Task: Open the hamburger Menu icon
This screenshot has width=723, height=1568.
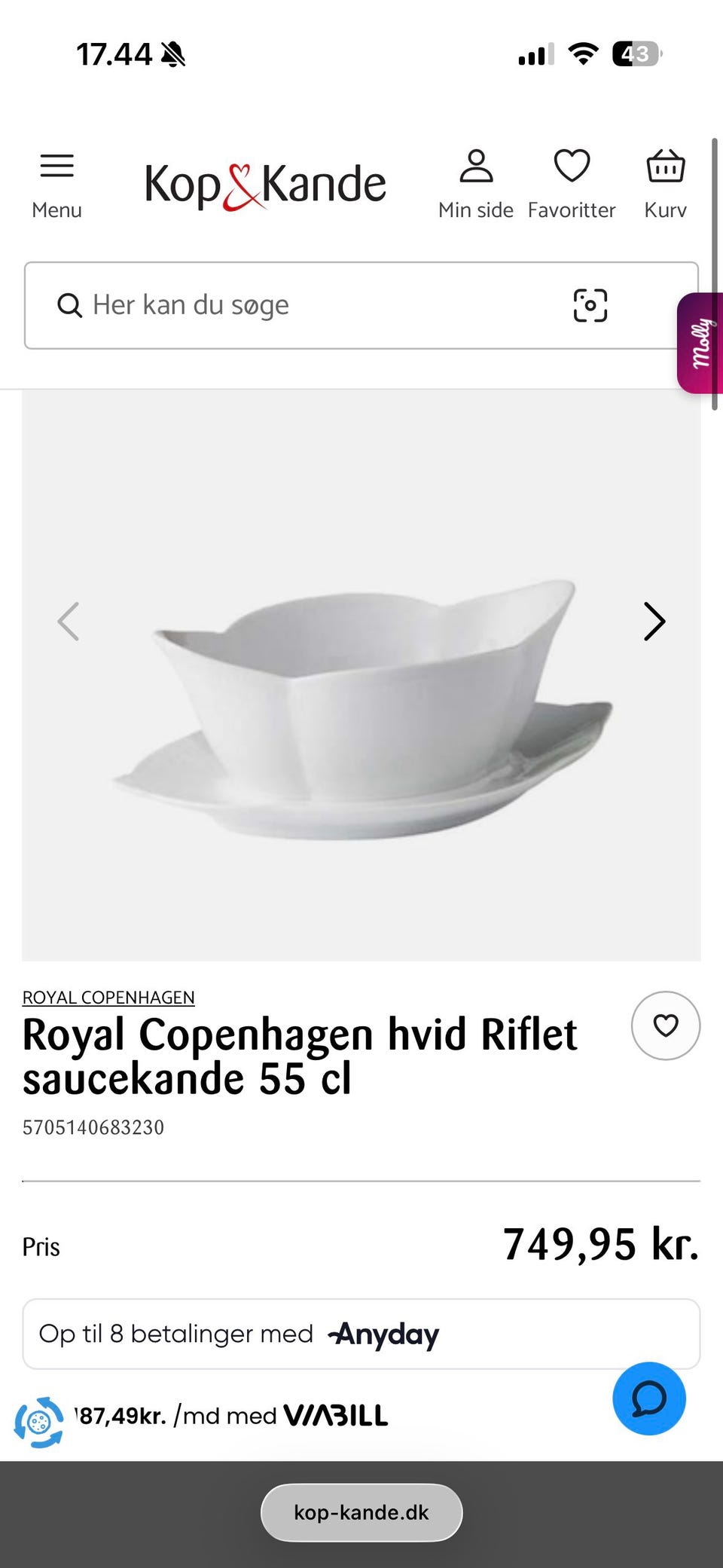Action: 56,166
